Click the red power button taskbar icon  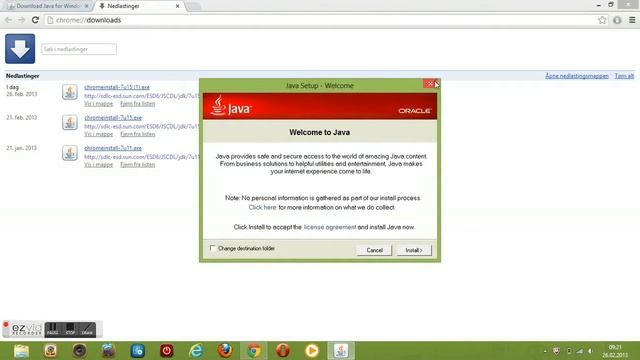[x=167, y=351]
